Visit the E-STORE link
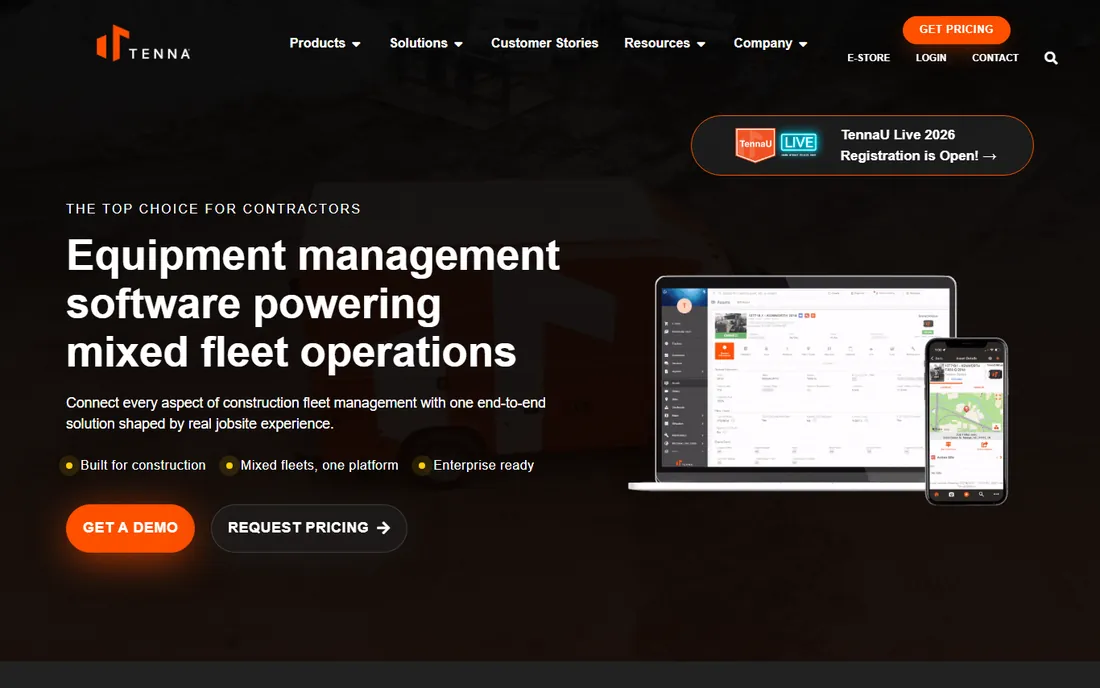 [868, 58]
